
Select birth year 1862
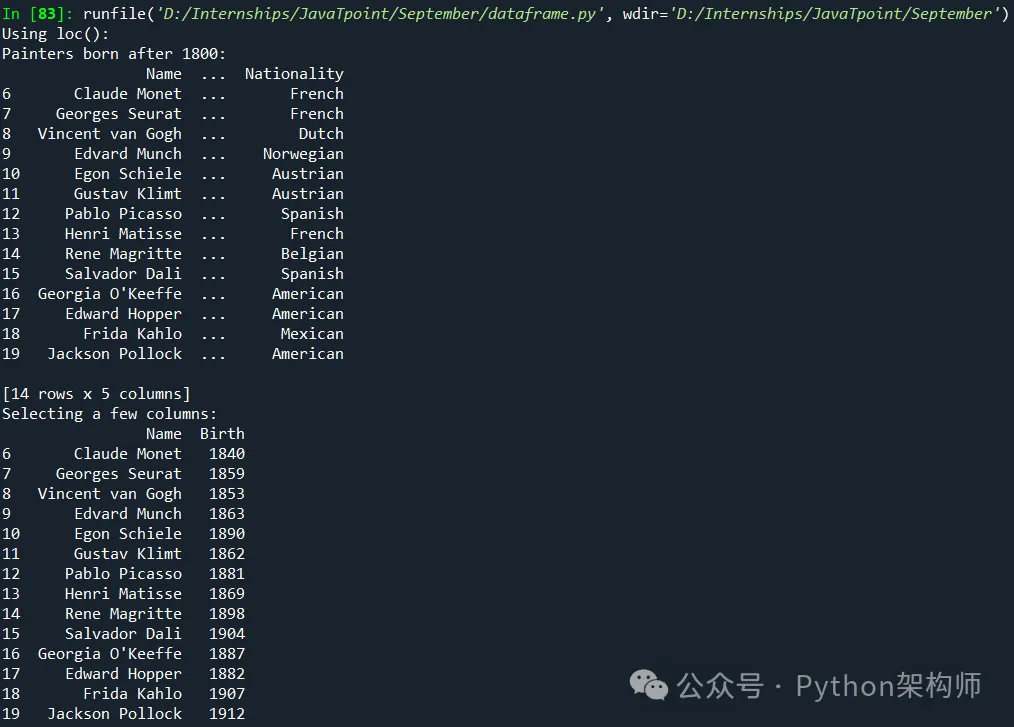point(227,554)
